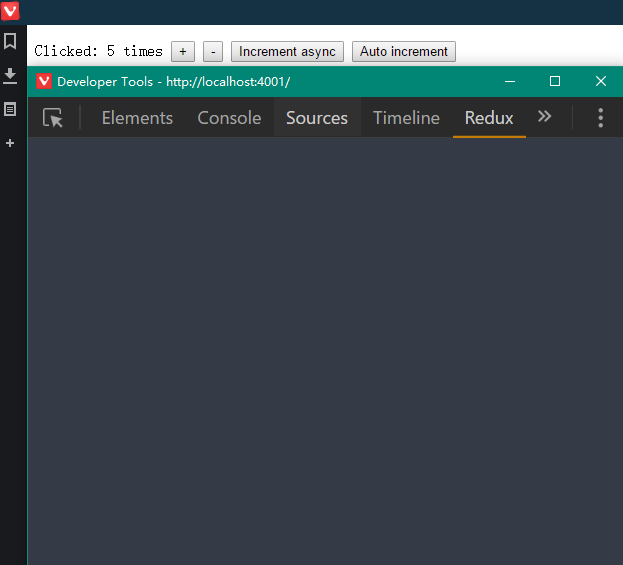Show more DevTools tabs with chevrons

coord(544,116)
